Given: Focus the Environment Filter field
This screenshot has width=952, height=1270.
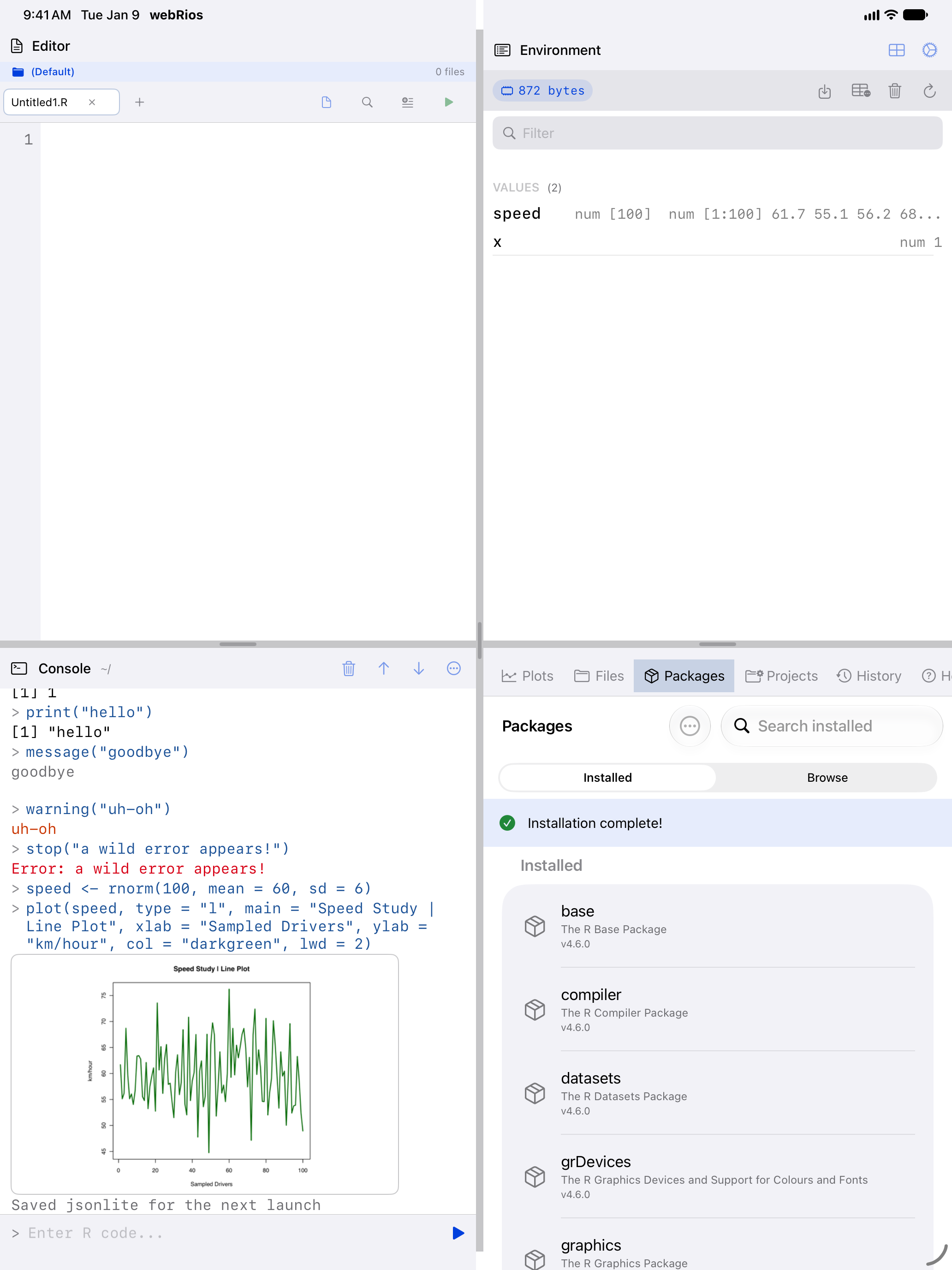Looking at the screenshot, I should coord(717,133).
